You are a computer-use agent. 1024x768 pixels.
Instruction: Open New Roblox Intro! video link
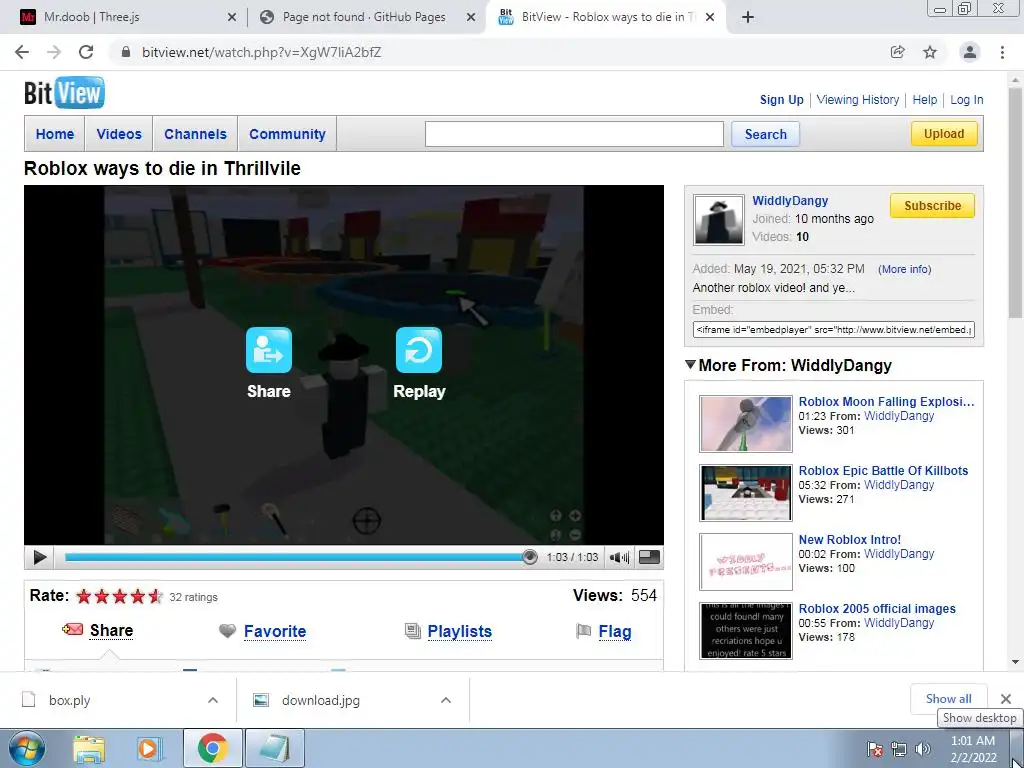point(850,539)
